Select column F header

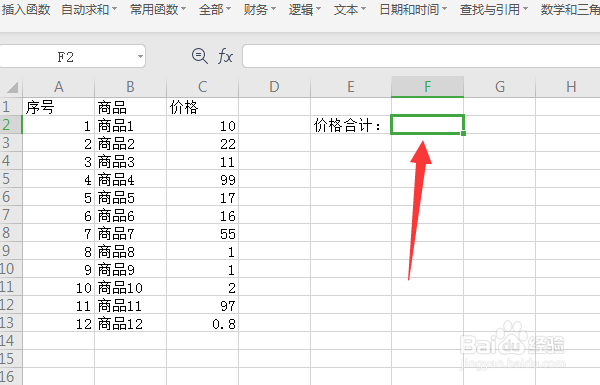pyautogui.click(x=427, y=87)
